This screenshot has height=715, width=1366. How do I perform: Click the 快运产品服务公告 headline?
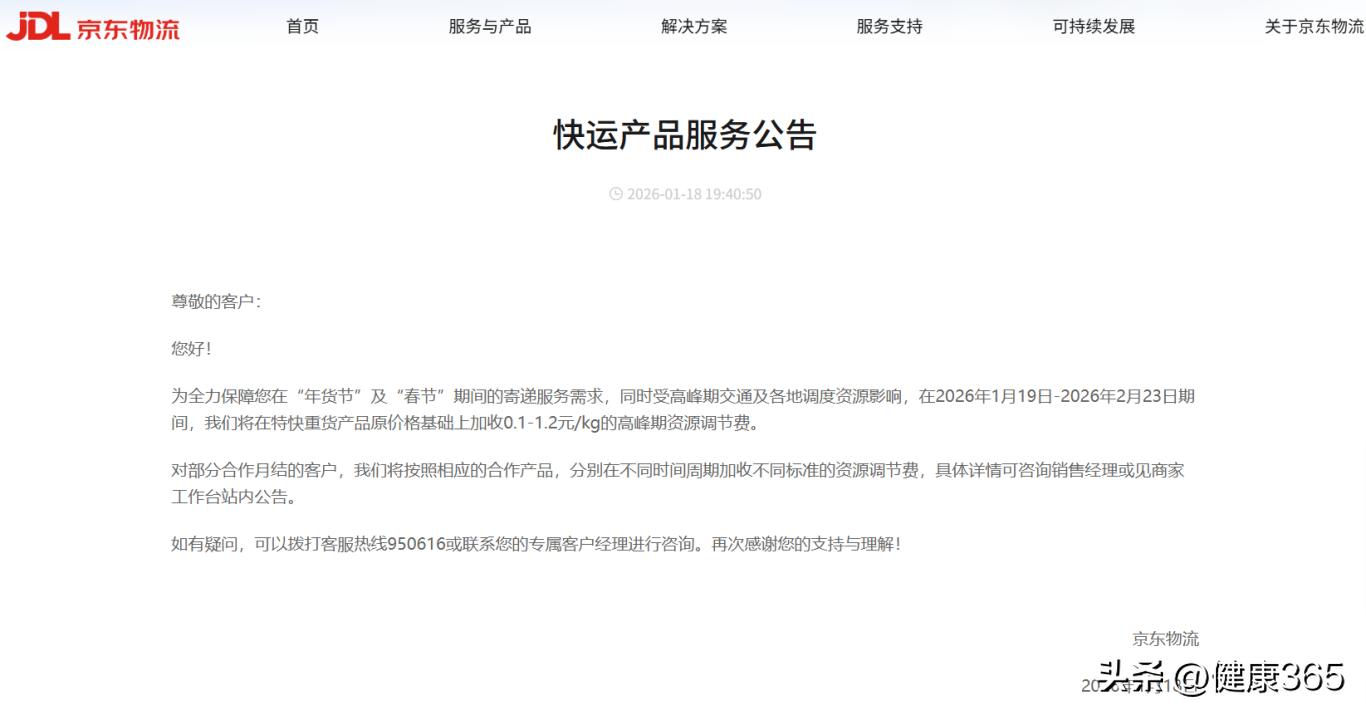[x=685, y=135]
